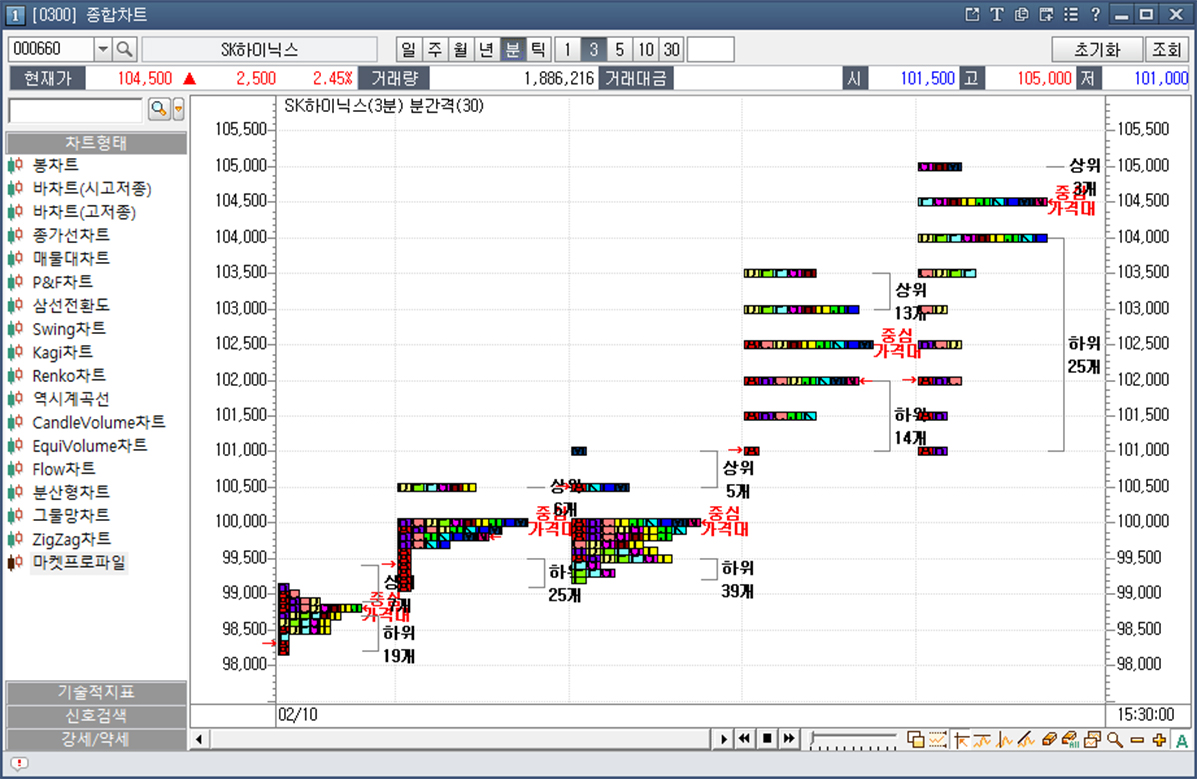Switch to the 일 (daily) period

point(408,50)
